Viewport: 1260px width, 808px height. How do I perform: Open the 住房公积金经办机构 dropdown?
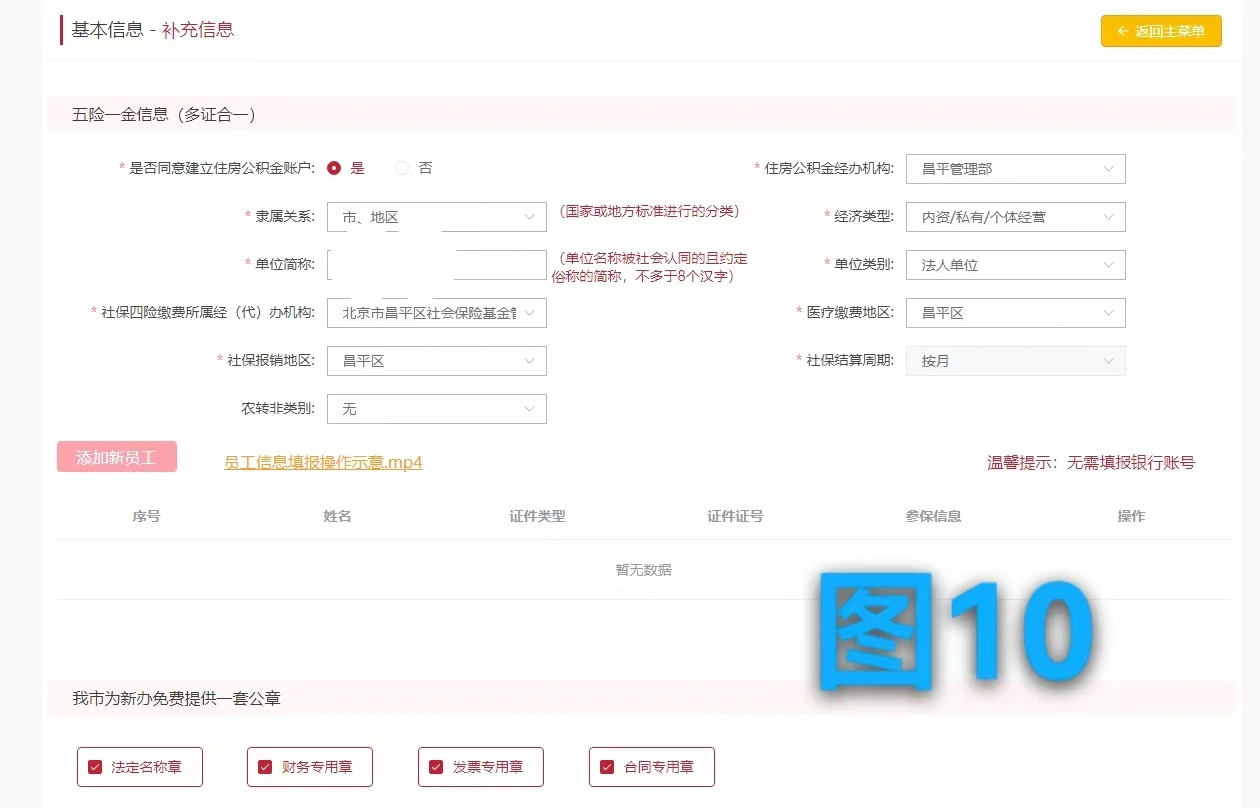click(1014, 168)
